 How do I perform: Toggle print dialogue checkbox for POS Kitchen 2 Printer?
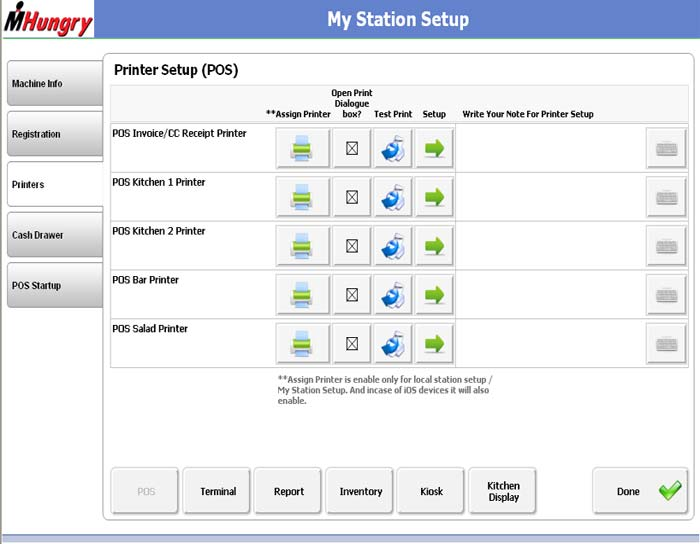pyautogui.click(x=352, y=246)
